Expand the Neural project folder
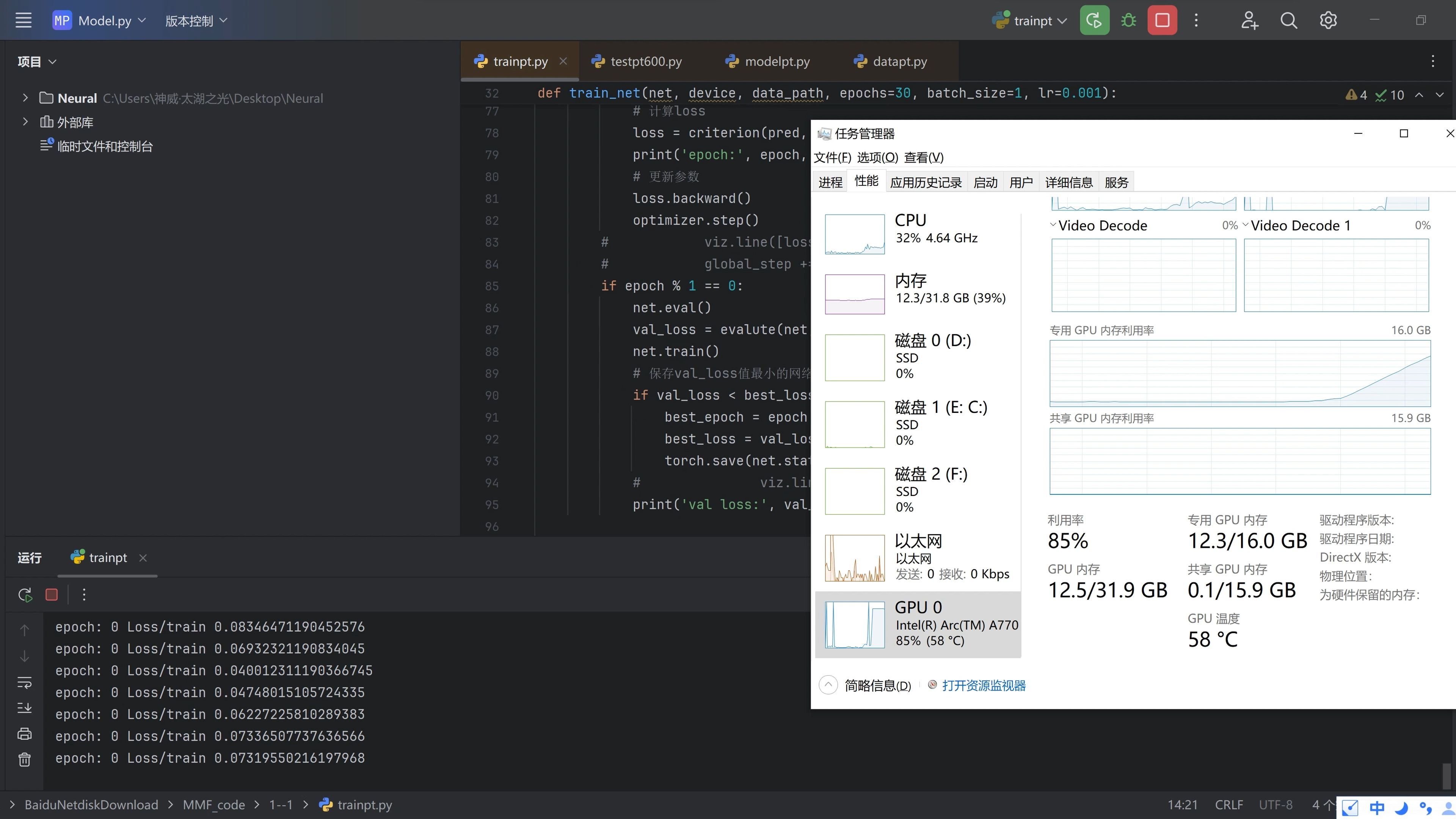The width and height of the screenshot is (1456, 819). [25, 98]
